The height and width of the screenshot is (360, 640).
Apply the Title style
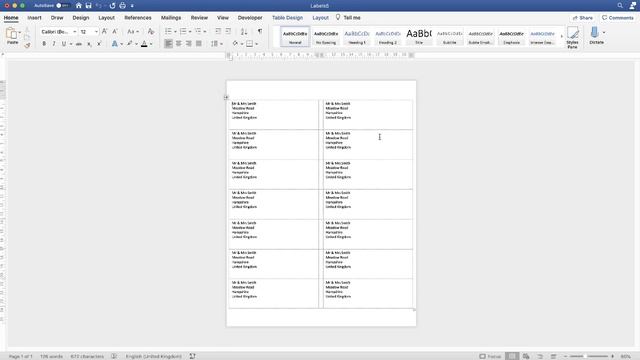(419, 36)
